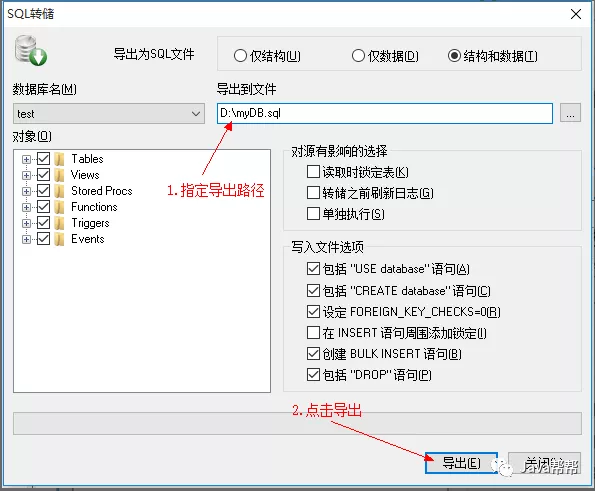Click the Events folder icon
Screen dimensions: 595x491
tap(59, 239)
